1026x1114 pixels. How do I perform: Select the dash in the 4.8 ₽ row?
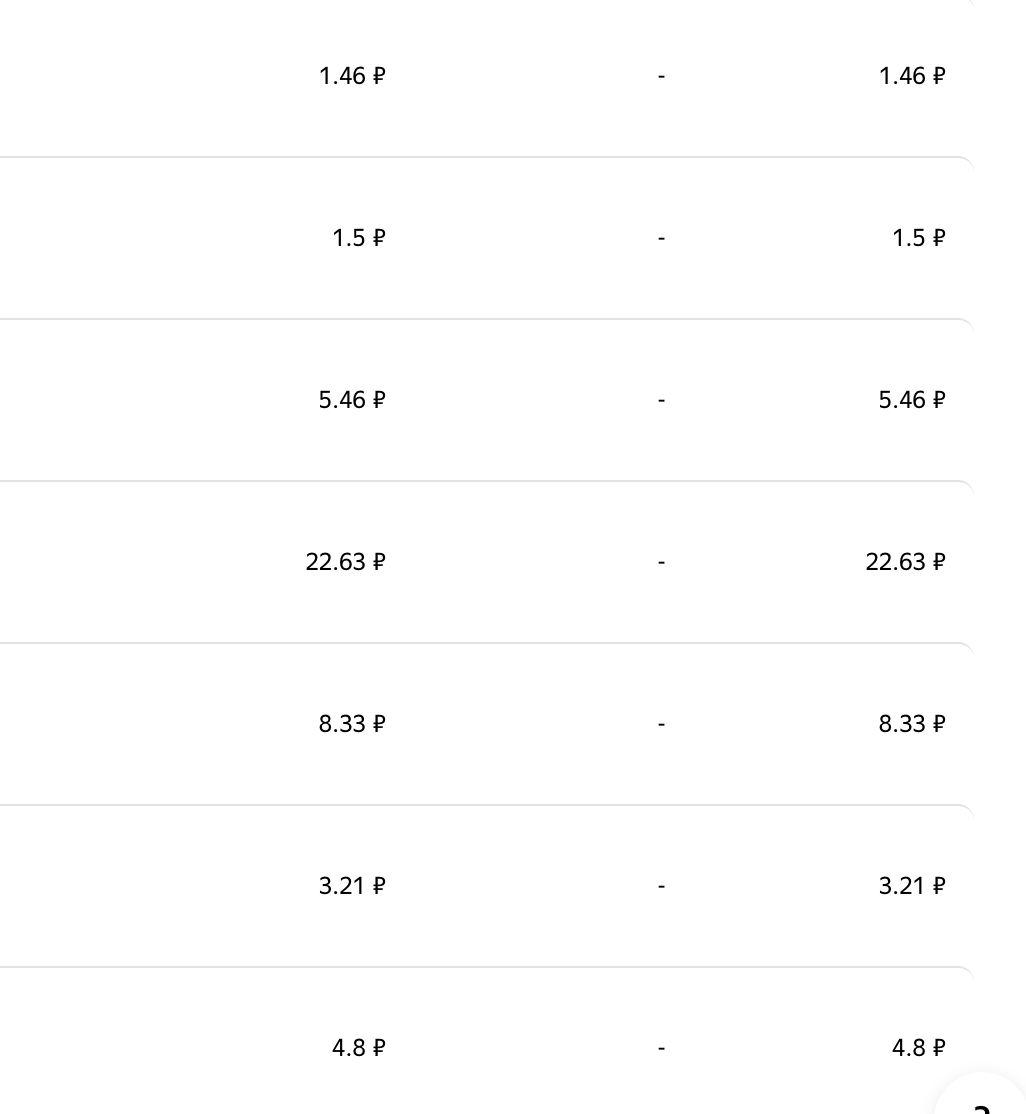662,1048
